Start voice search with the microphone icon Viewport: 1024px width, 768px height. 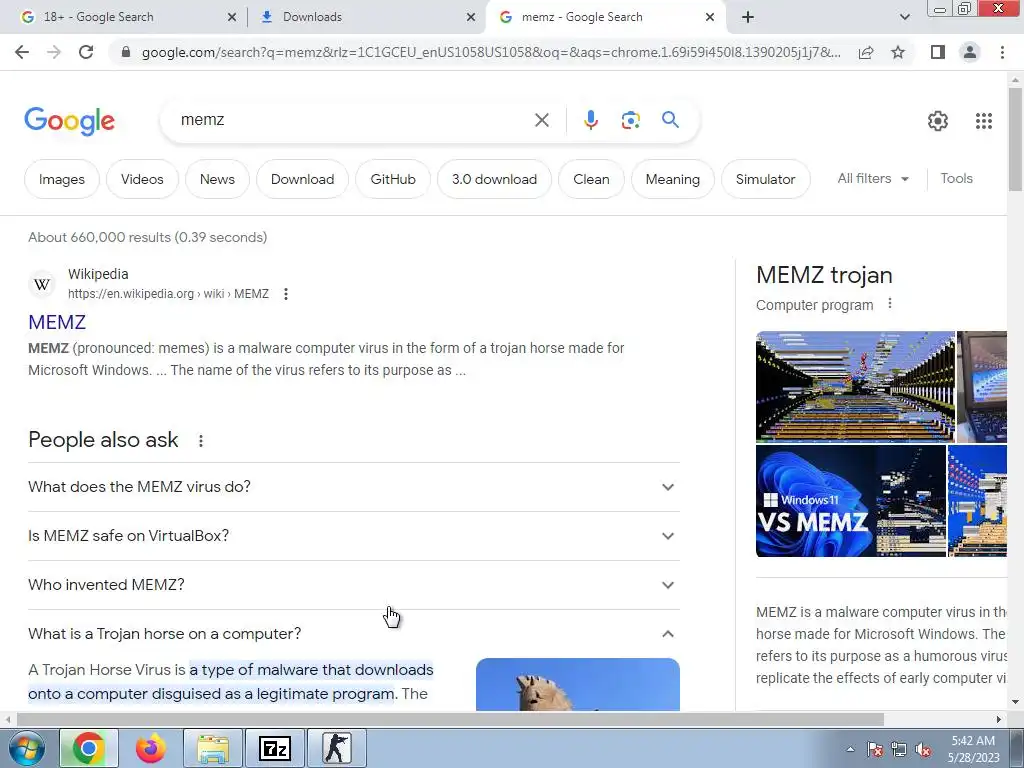[590, 120]
